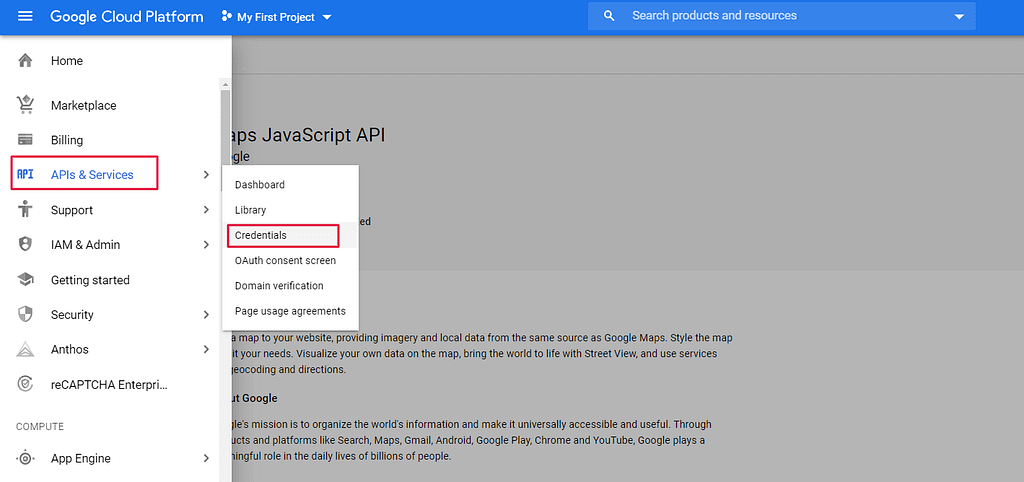Type in the Search products and resources field
Image resolution: width=1024 pixels, height=482 pixels.
pyautogui.click(x=780, y=17)
